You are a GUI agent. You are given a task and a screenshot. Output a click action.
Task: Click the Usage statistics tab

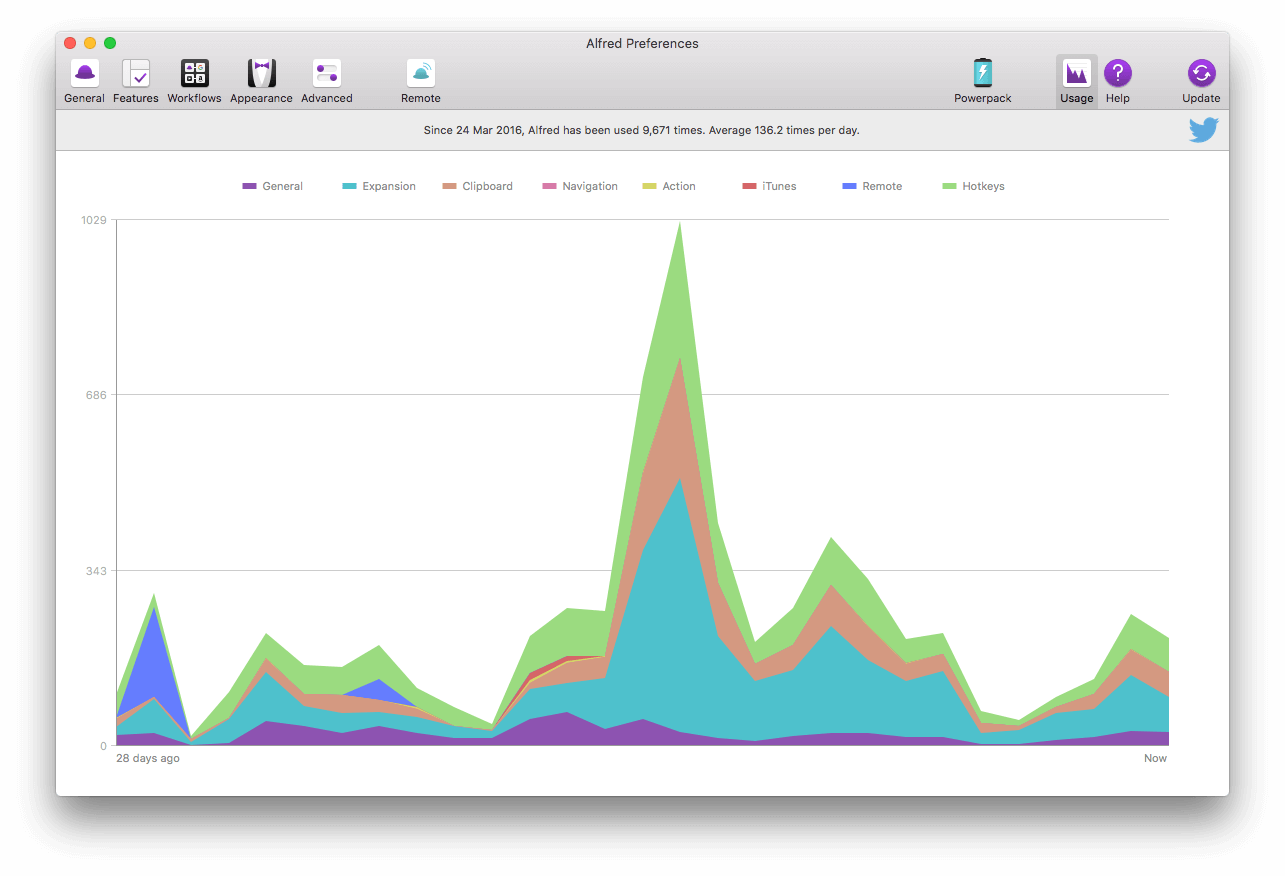click(1076, 81)
